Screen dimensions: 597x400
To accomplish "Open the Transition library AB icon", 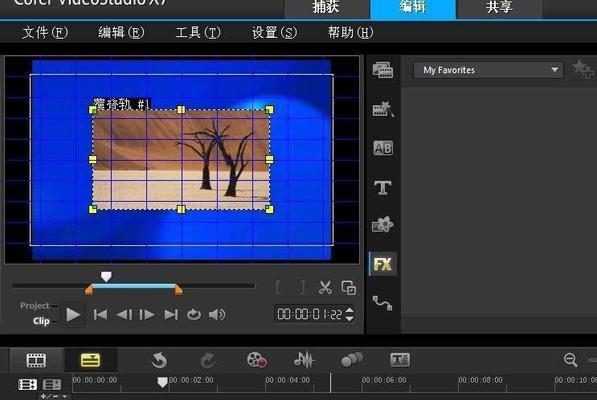I will [x=383, y=148].
